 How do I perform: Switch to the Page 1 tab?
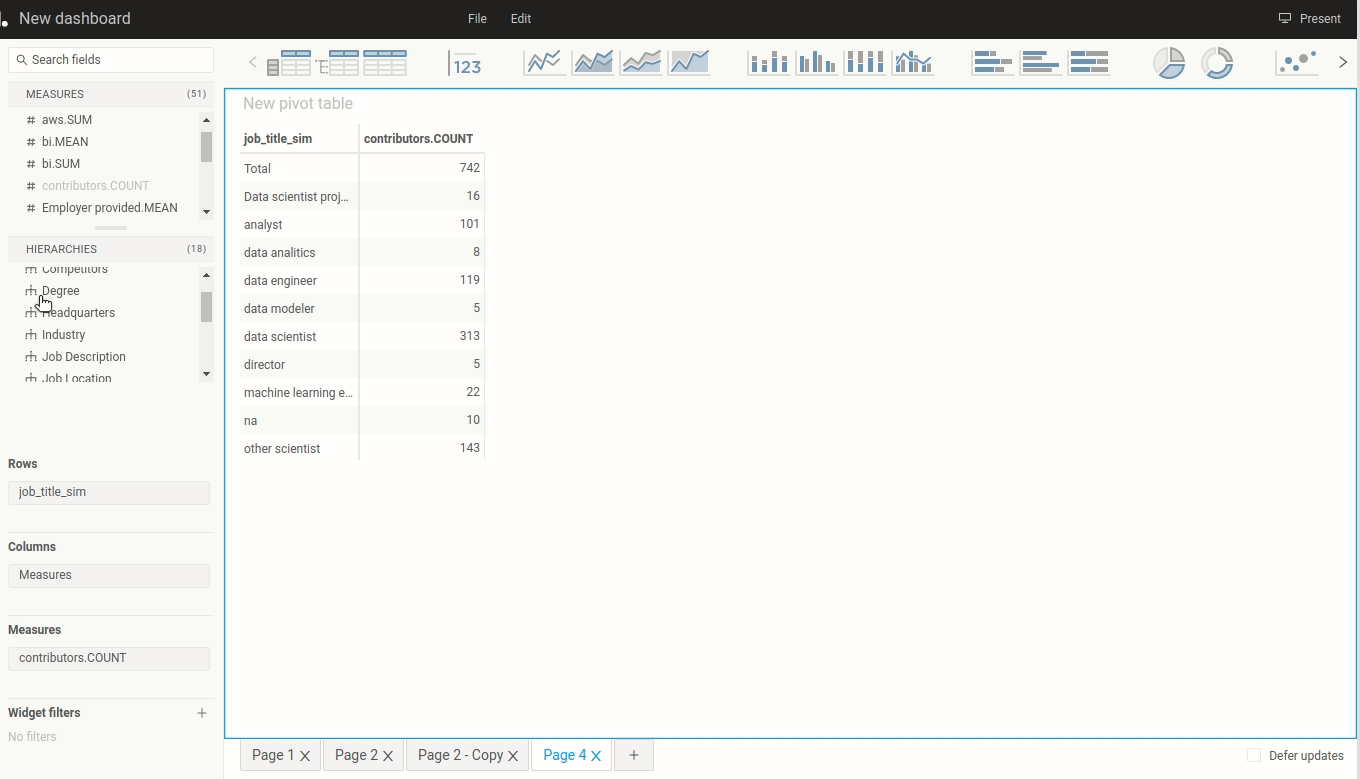(x=273, y=755)
